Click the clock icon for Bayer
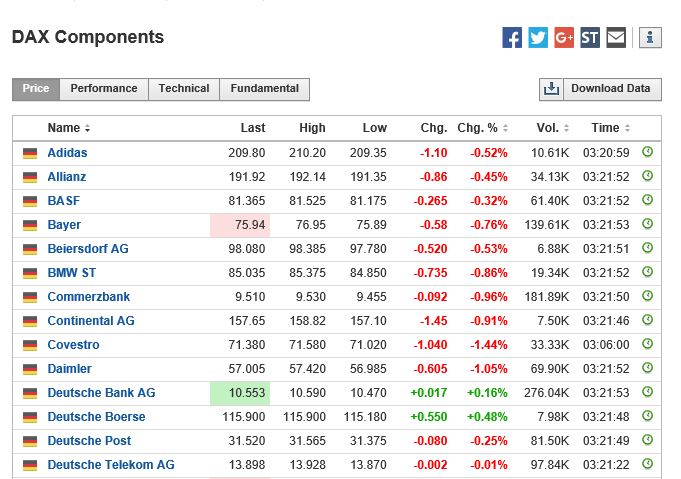This screenshot has width=681, height=479. (x=647, y=224)
